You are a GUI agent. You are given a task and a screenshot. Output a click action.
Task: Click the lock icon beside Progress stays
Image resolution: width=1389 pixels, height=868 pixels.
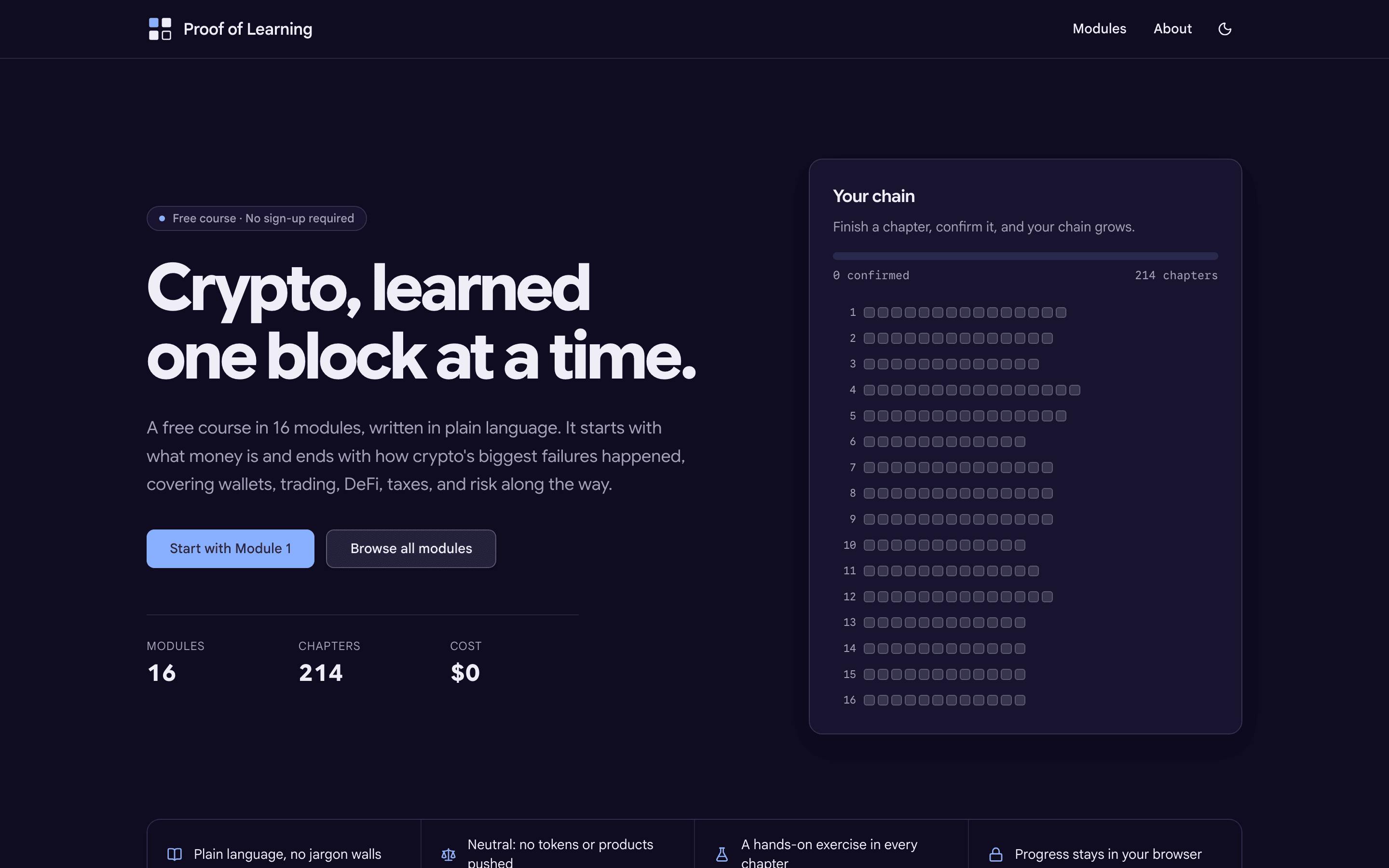tap(996, 854)
